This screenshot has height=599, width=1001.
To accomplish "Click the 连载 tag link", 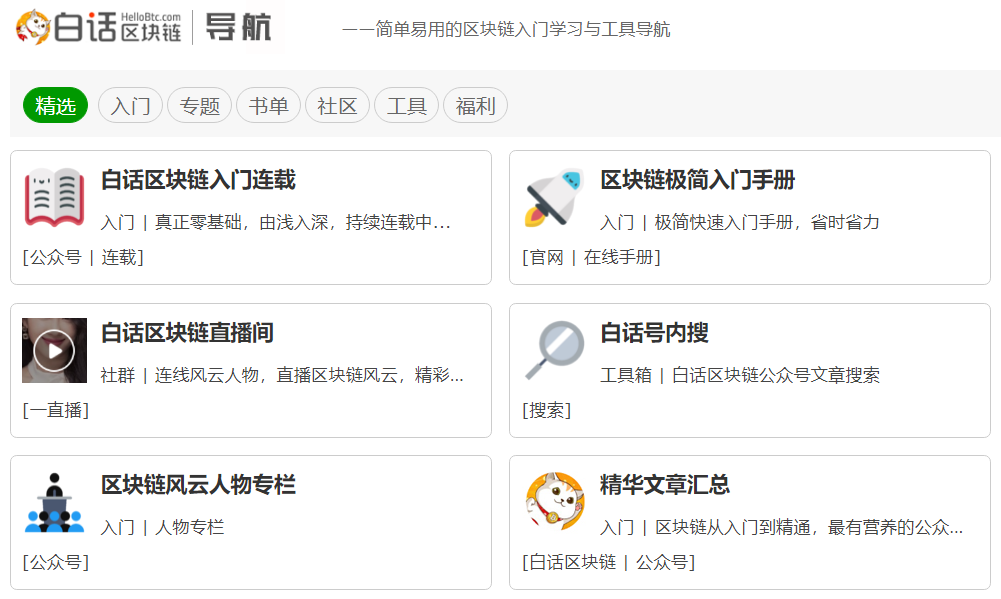I will 119,257.
